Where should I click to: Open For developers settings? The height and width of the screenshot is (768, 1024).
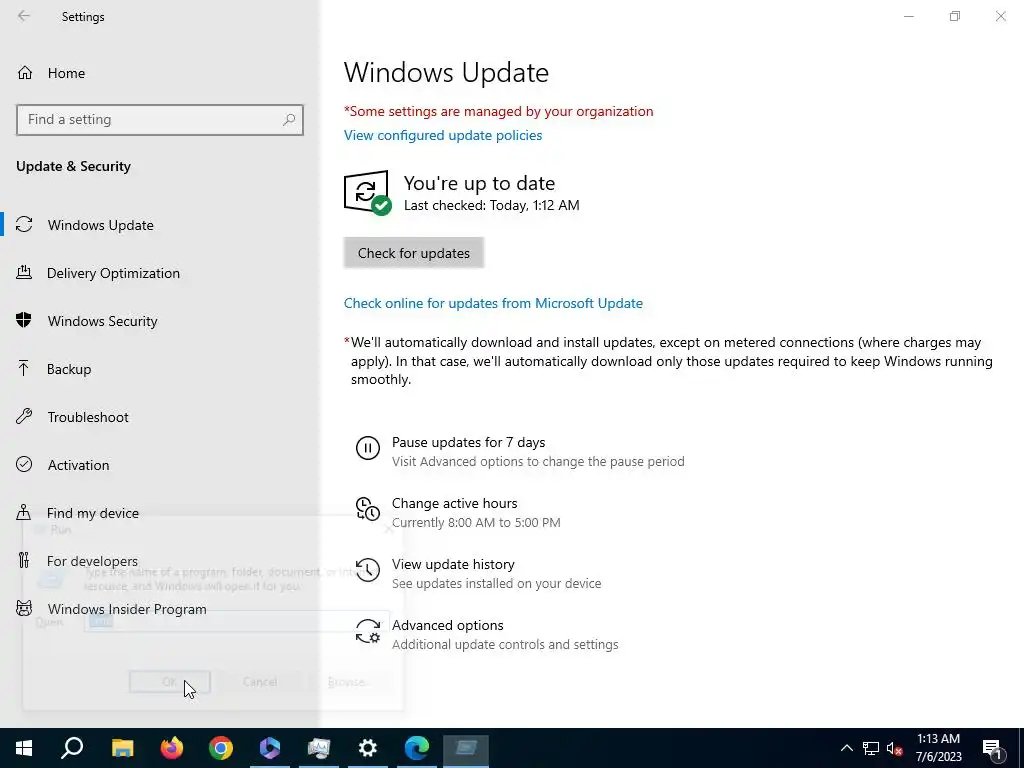coord(92,561)
